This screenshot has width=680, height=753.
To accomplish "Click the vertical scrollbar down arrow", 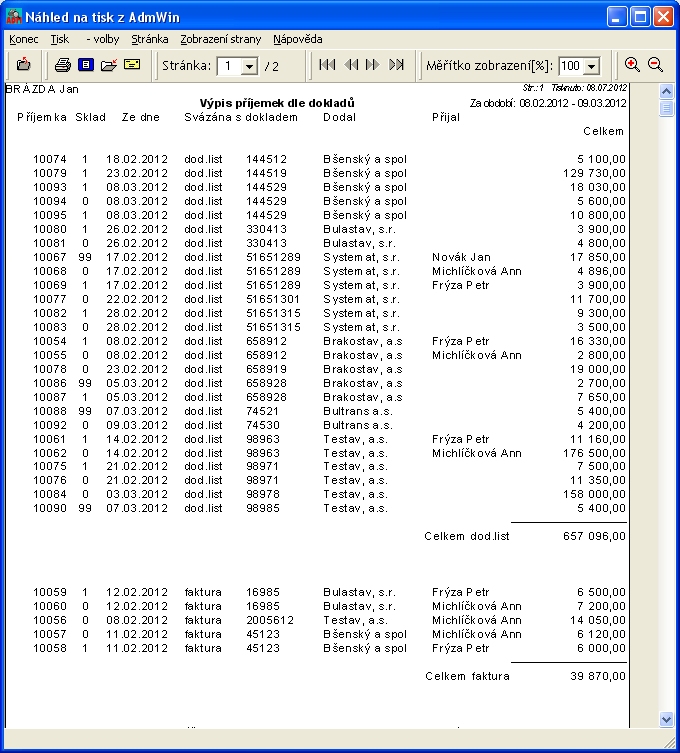I will pos(667,719).
